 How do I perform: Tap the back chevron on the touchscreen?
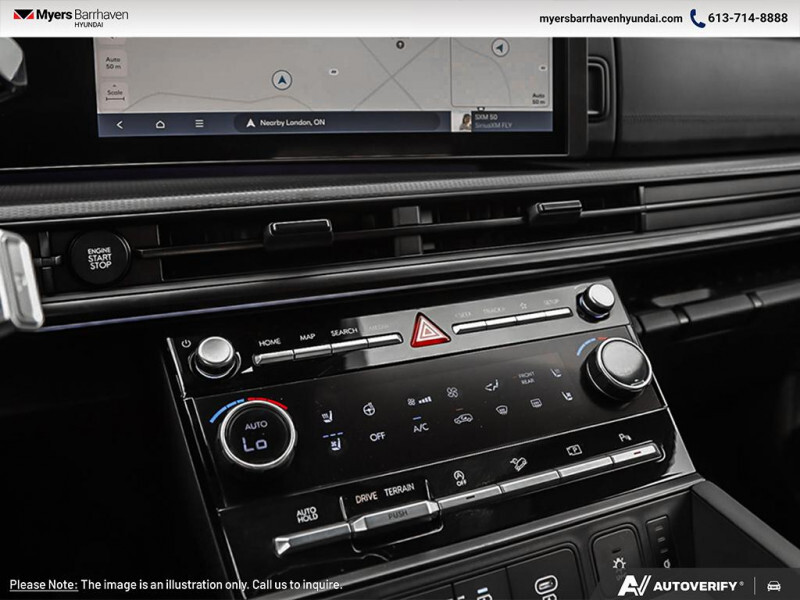[118, 124]
